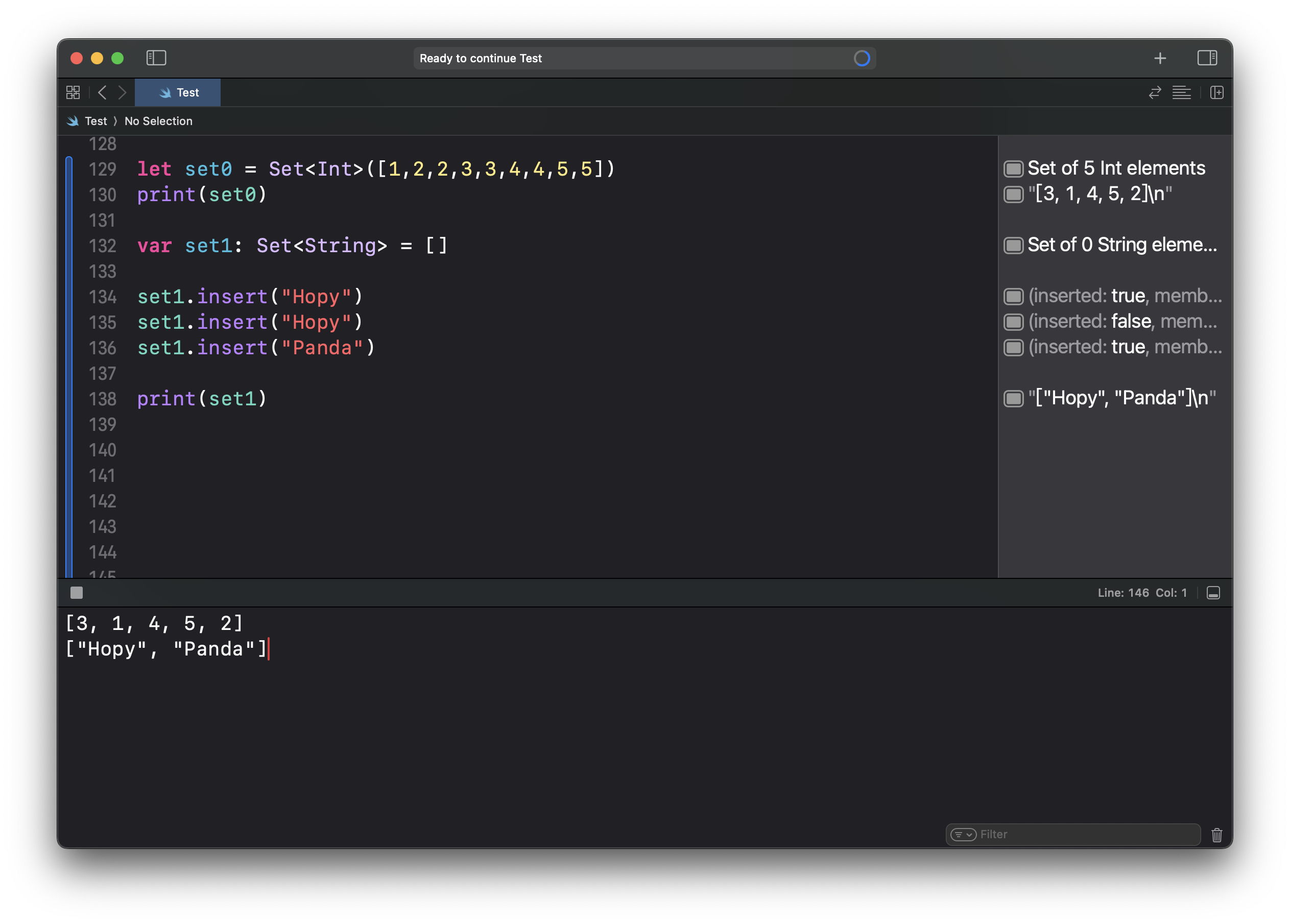
Task: Click the swap arrows review icon
Action: tap(1155, 92)
